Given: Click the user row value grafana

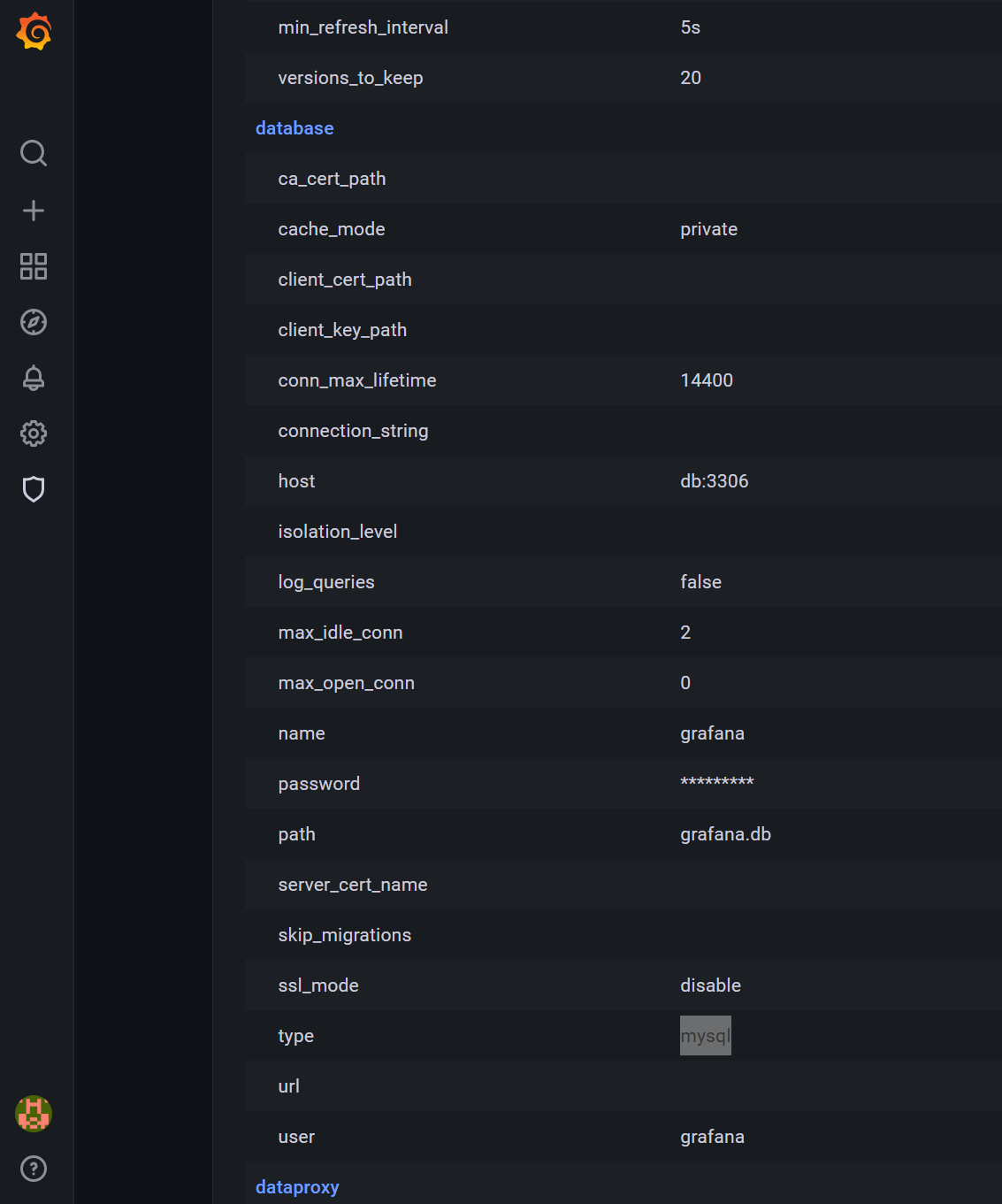Looking at the screenshot, I should (x=713, y=1137).
